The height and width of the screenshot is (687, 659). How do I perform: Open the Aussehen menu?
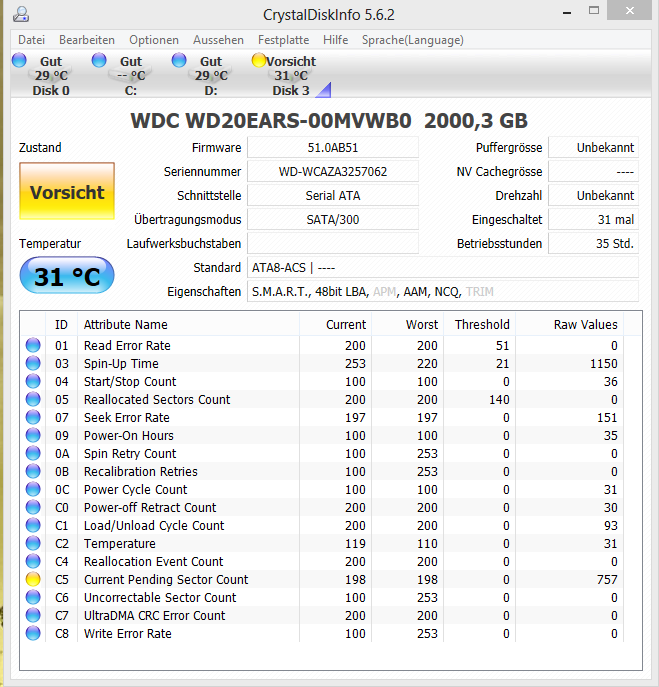click(x=218, y=40)
